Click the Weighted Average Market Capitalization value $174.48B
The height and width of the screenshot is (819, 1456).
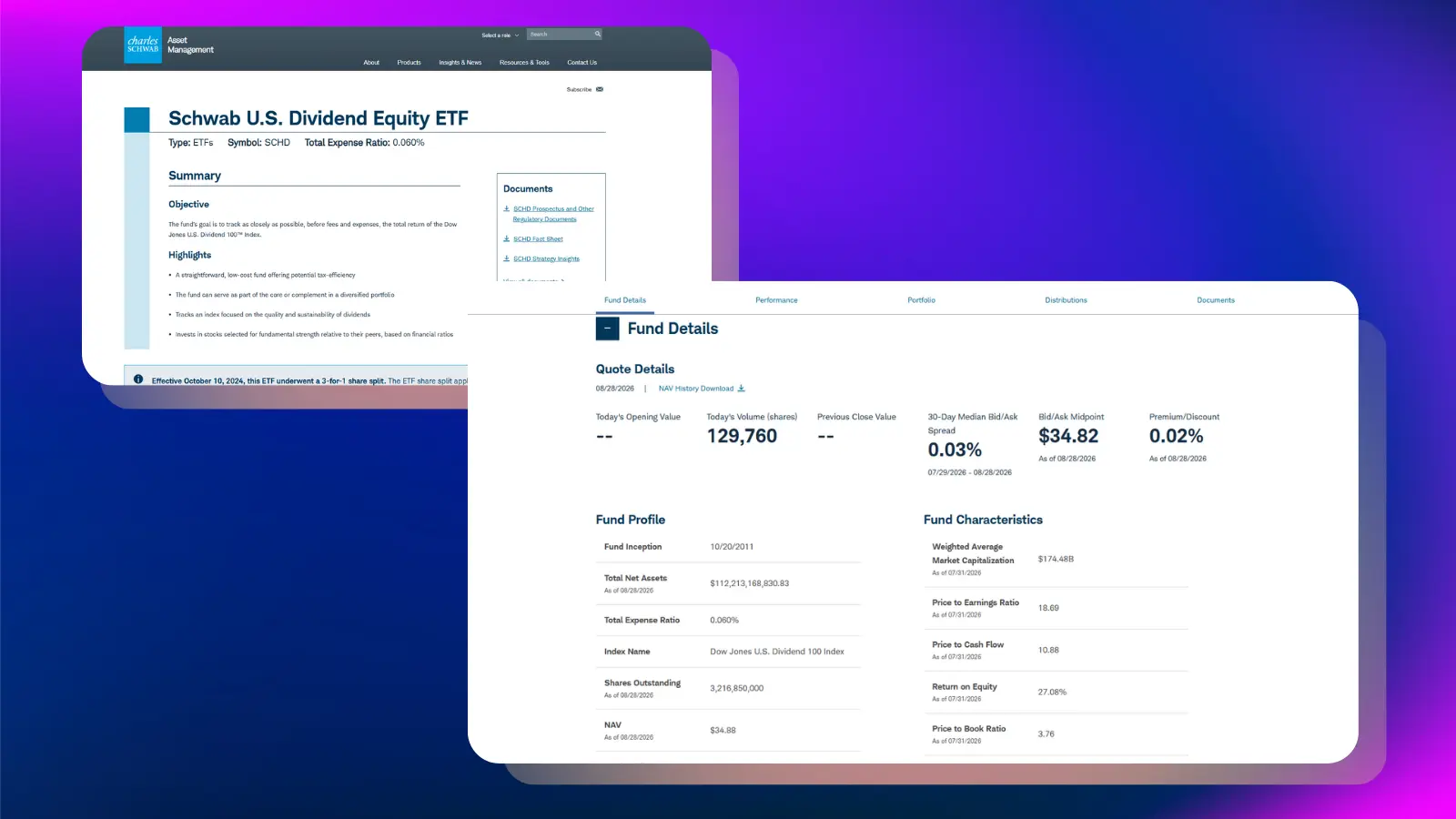(1056, 559)
